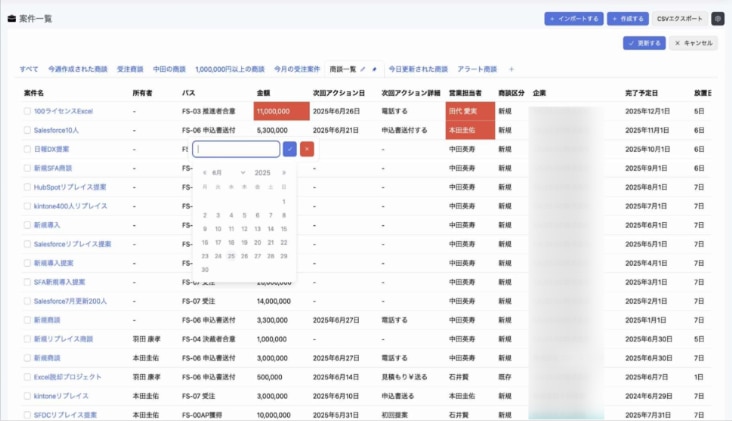The height and width of the screenshot is (421, 732).
Task: Click the briefcase icon beside 案件一覧
Action: (11, 19)
